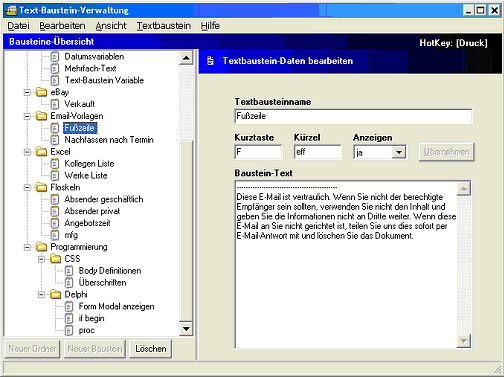Click the Neuer Ordner button
The height and width of the screenshot is (377, 504).
[32, 349]
